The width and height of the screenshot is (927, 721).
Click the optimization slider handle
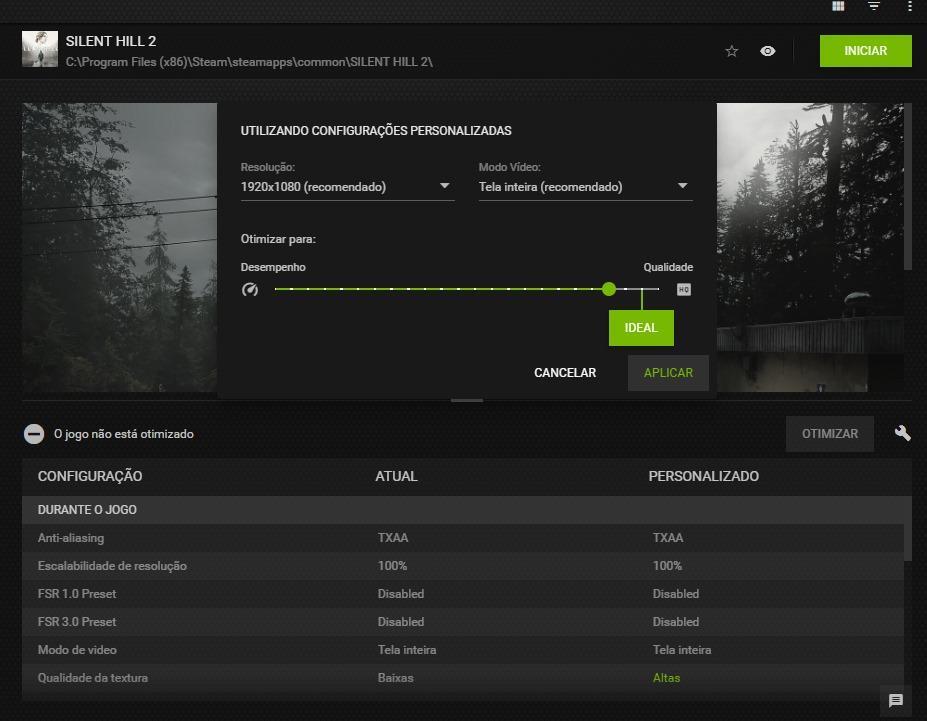[x=608, y=289]
